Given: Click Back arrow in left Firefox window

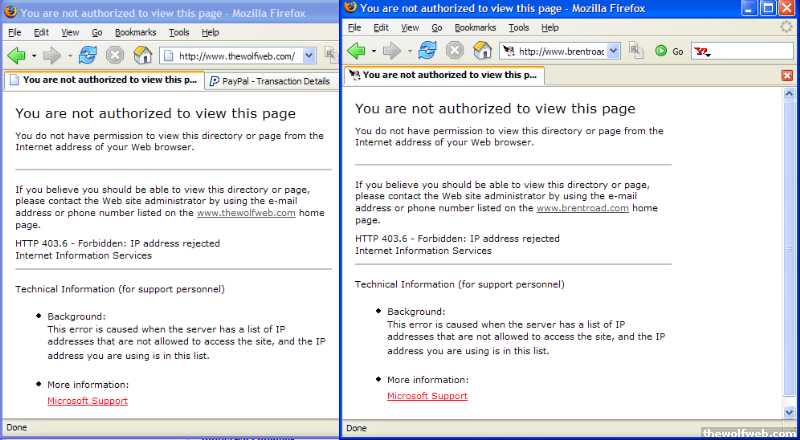Looking at the screenshot, I should tap(16, 55).
